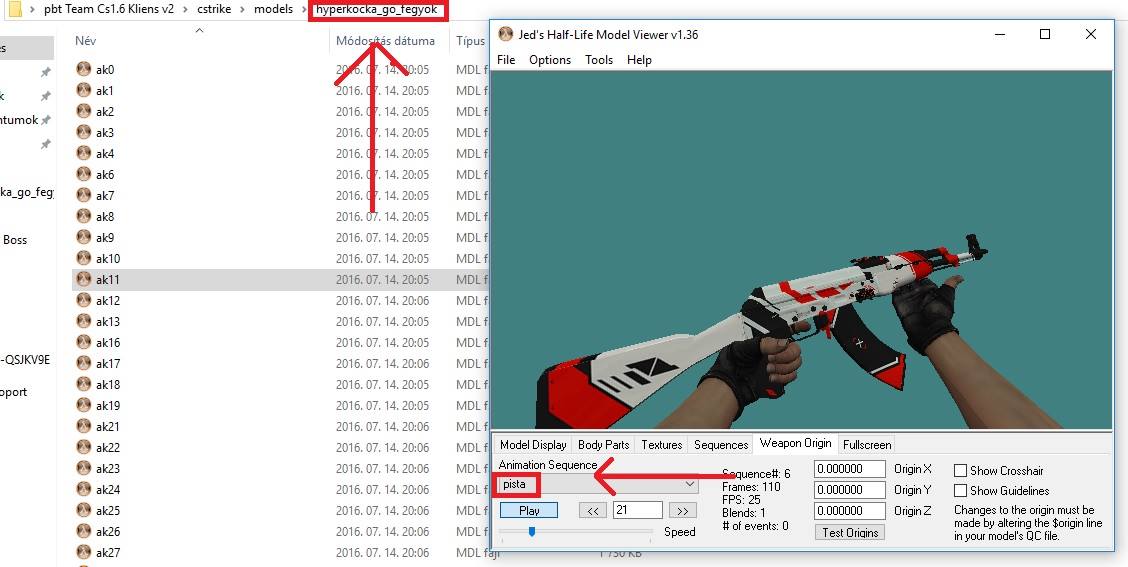Click the model icon beside ak9
Image resolution: width=1128 pixels, height=567 pixels.
83,237
